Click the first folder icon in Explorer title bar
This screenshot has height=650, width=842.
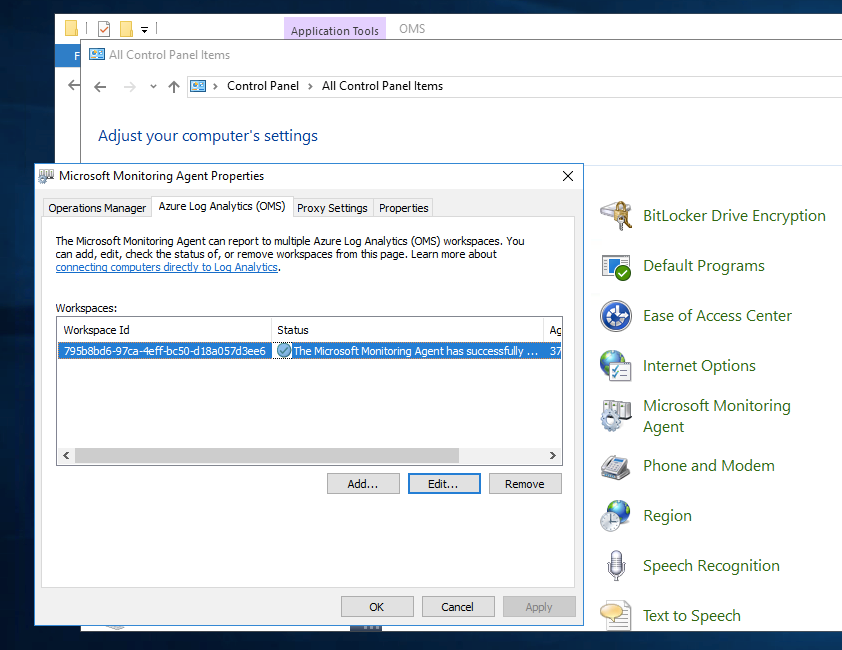(71, 28)
